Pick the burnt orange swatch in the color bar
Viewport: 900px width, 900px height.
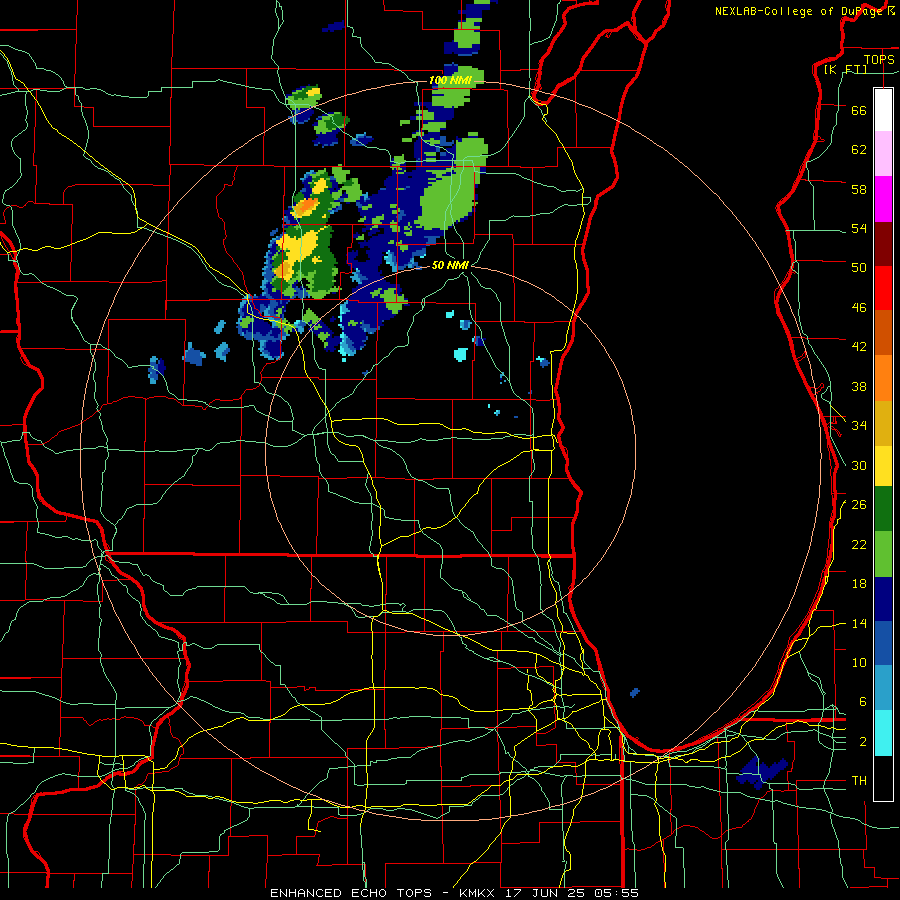(x=883, y=332)
